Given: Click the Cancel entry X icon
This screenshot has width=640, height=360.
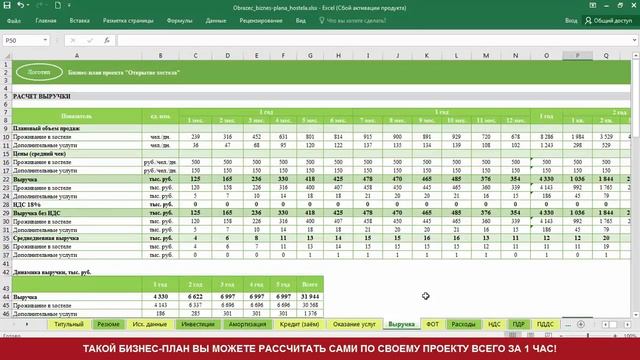Looking at the screenshot, I should (73, 40).
